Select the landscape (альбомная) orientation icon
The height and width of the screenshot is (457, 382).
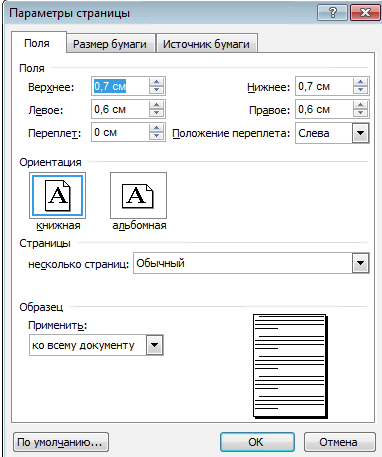138,195
